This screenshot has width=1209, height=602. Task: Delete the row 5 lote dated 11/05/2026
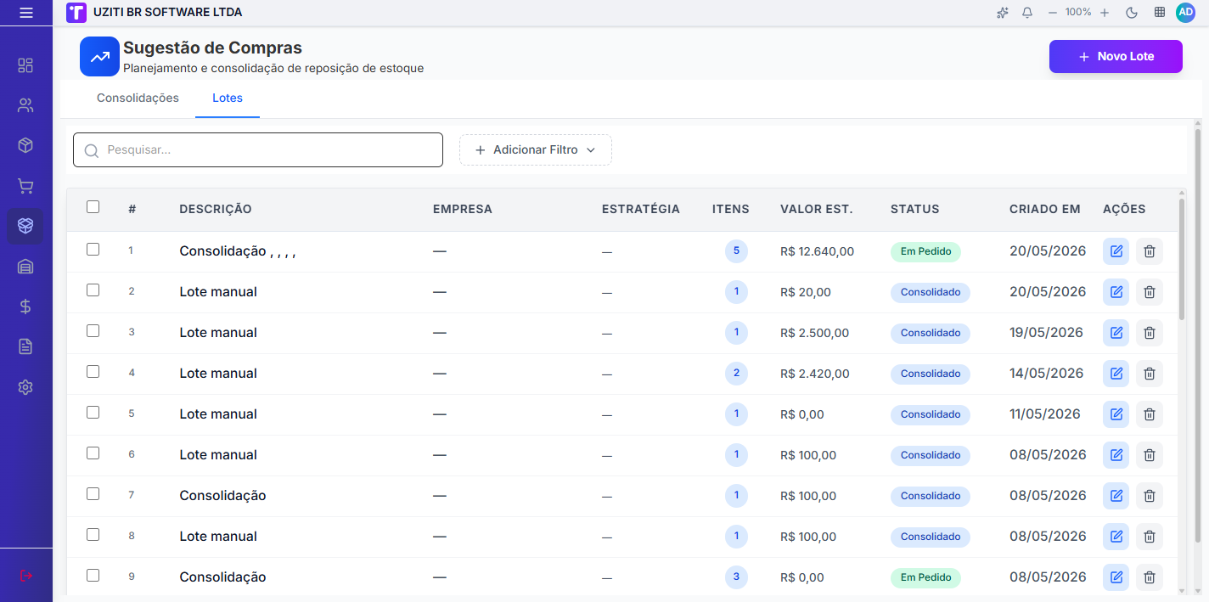pos(1149,414)
